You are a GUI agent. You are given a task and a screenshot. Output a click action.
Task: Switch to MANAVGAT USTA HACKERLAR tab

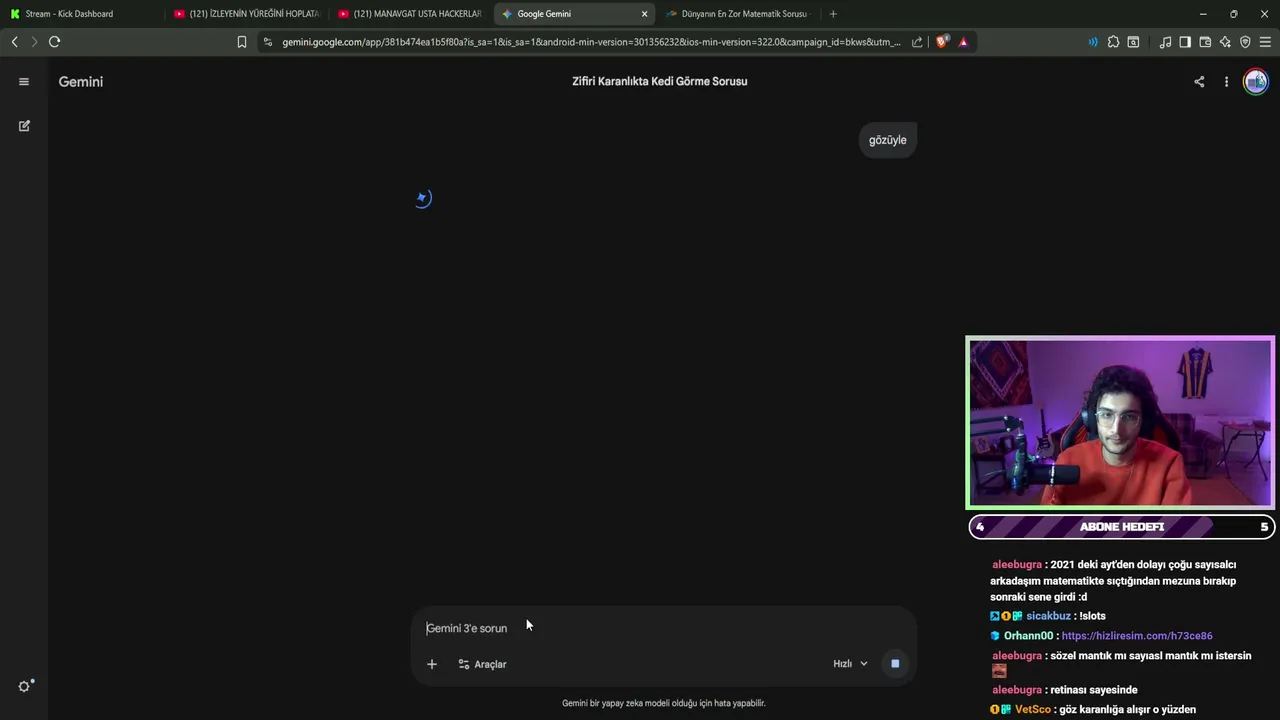pos(410,14)
